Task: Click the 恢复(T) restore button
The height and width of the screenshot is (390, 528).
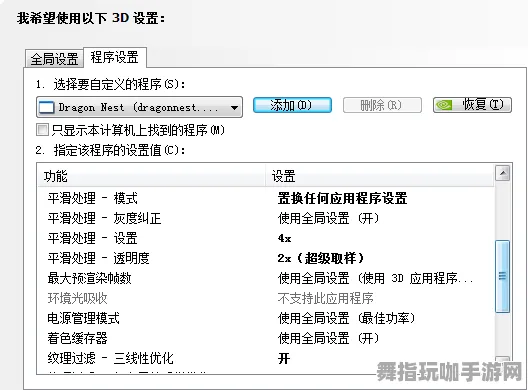Action: (472, 105)
